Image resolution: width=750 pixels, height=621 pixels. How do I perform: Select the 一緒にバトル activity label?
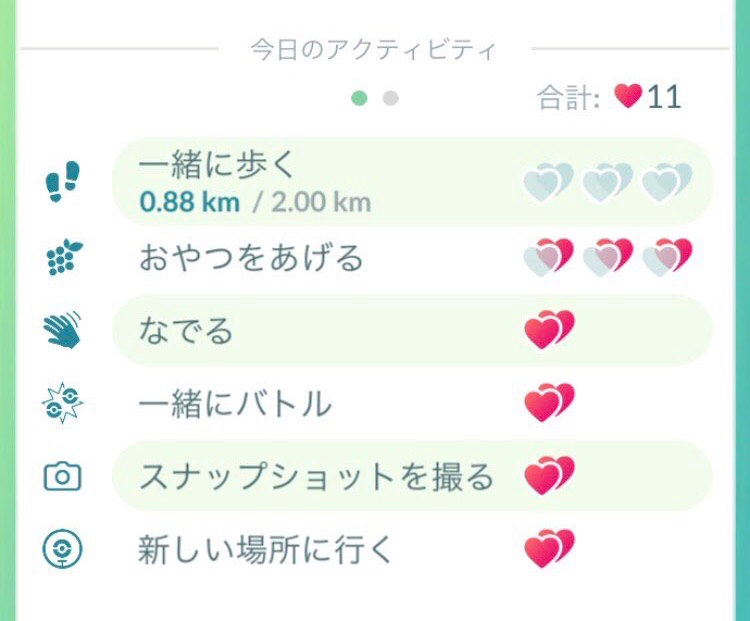234,403
